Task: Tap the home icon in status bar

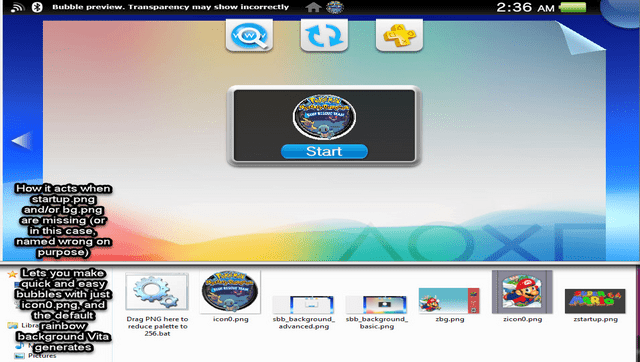Action: pos(313,7)
